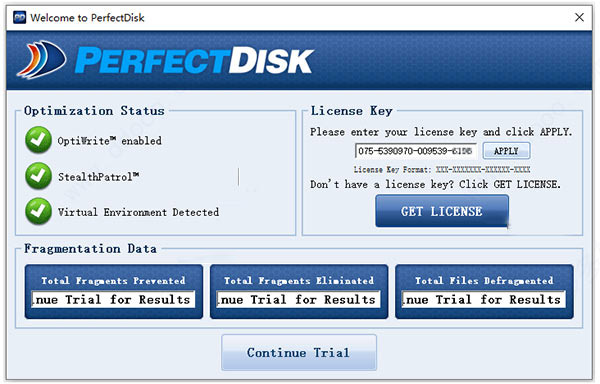The height and width of the screenshot is (384, 600).
Task: Focus the license key input field
Action: click(x=416, y=151)
